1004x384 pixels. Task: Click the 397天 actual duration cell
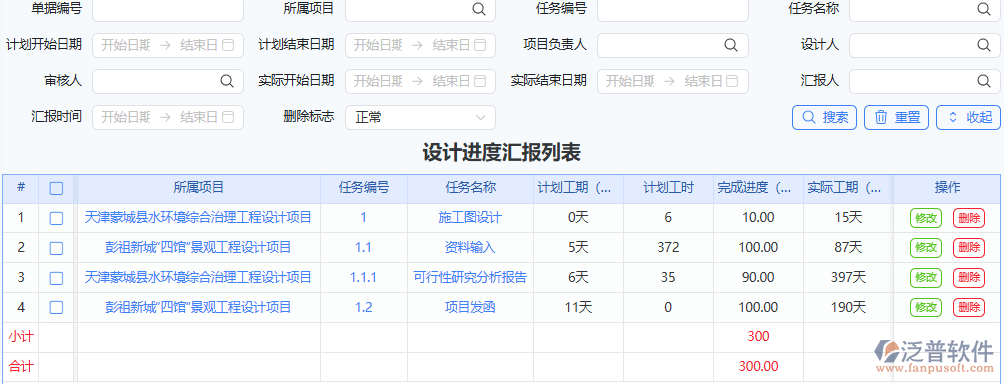(848, 277)
